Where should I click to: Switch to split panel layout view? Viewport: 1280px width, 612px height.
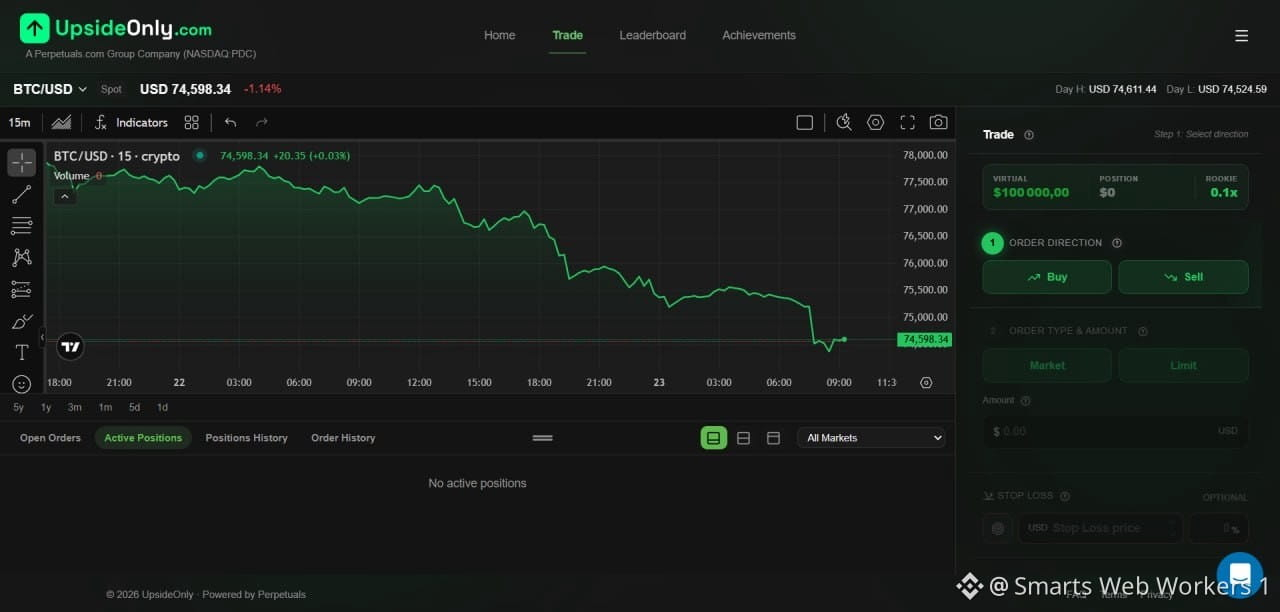743,438
